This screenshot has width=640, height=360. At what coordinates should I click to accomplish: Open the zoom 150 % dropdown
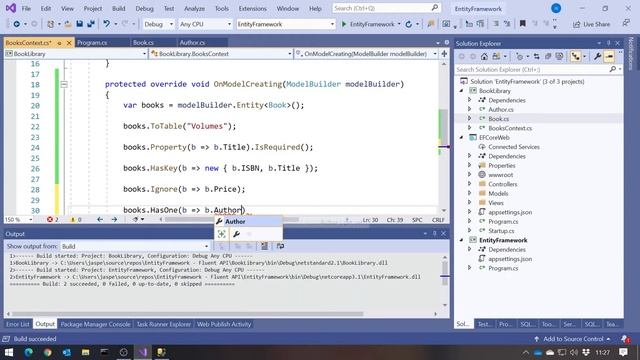click(19, 220)
